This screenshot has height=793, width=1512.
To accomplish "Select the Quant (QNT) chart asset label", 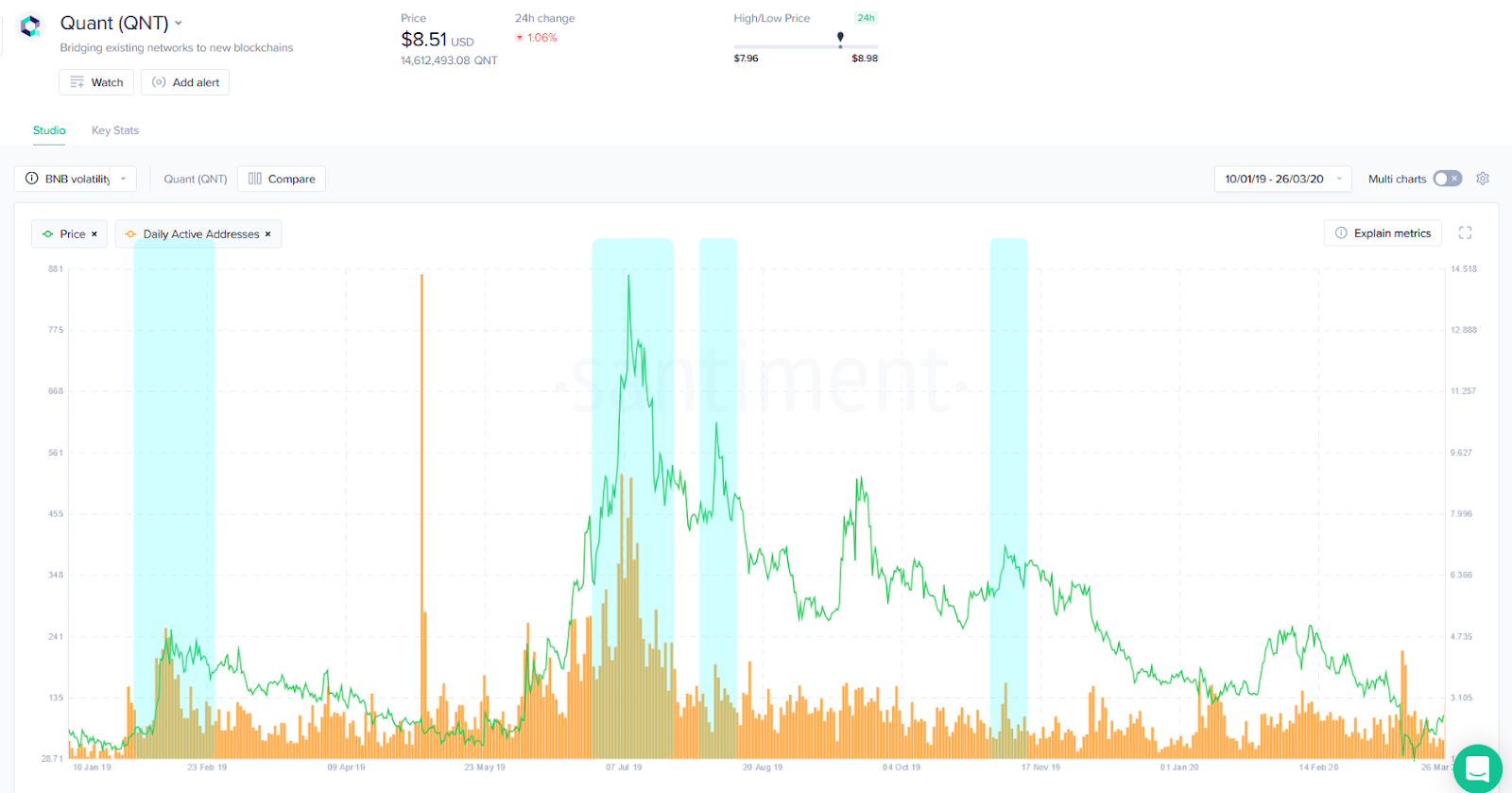I will coord(196,179).
